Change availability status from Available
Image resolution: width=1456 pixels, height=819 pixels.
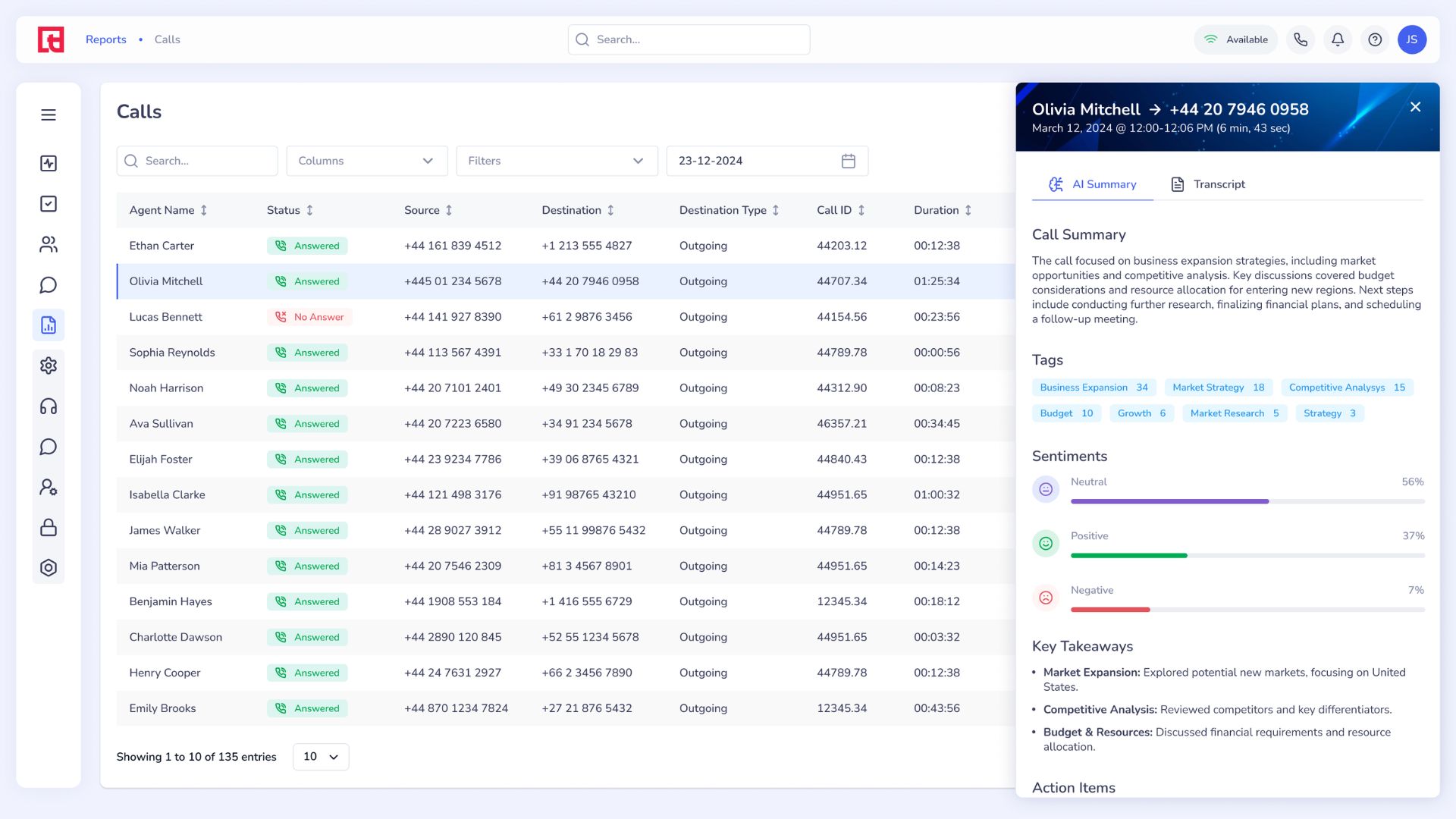tap(1235, 39)
